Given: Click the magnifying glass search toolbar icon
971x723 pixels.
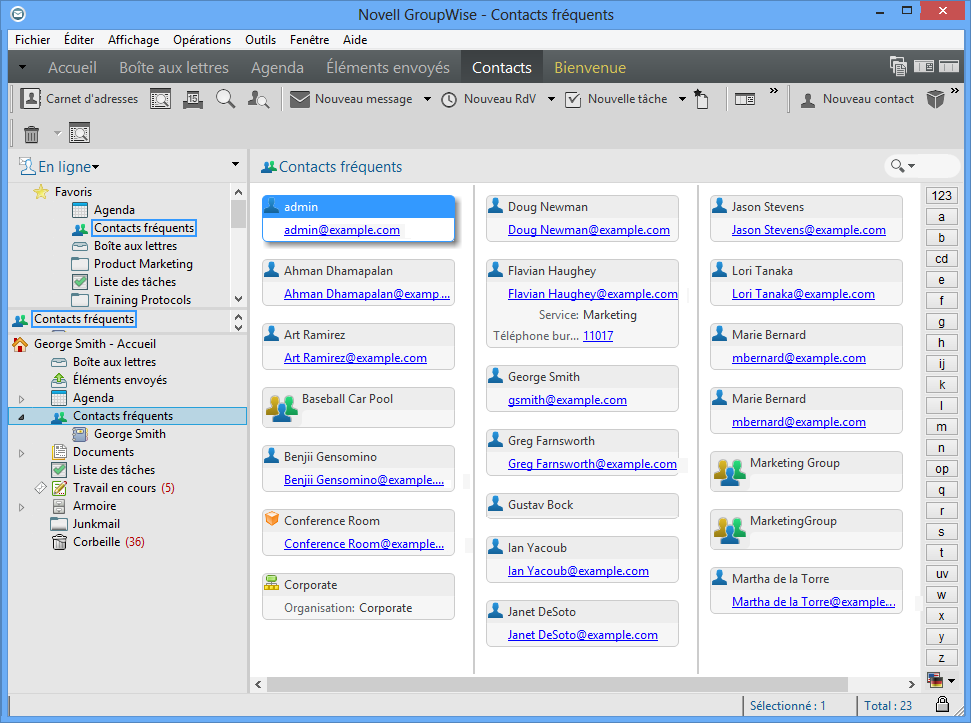Looking at the screenshot, I should point(225,99).
